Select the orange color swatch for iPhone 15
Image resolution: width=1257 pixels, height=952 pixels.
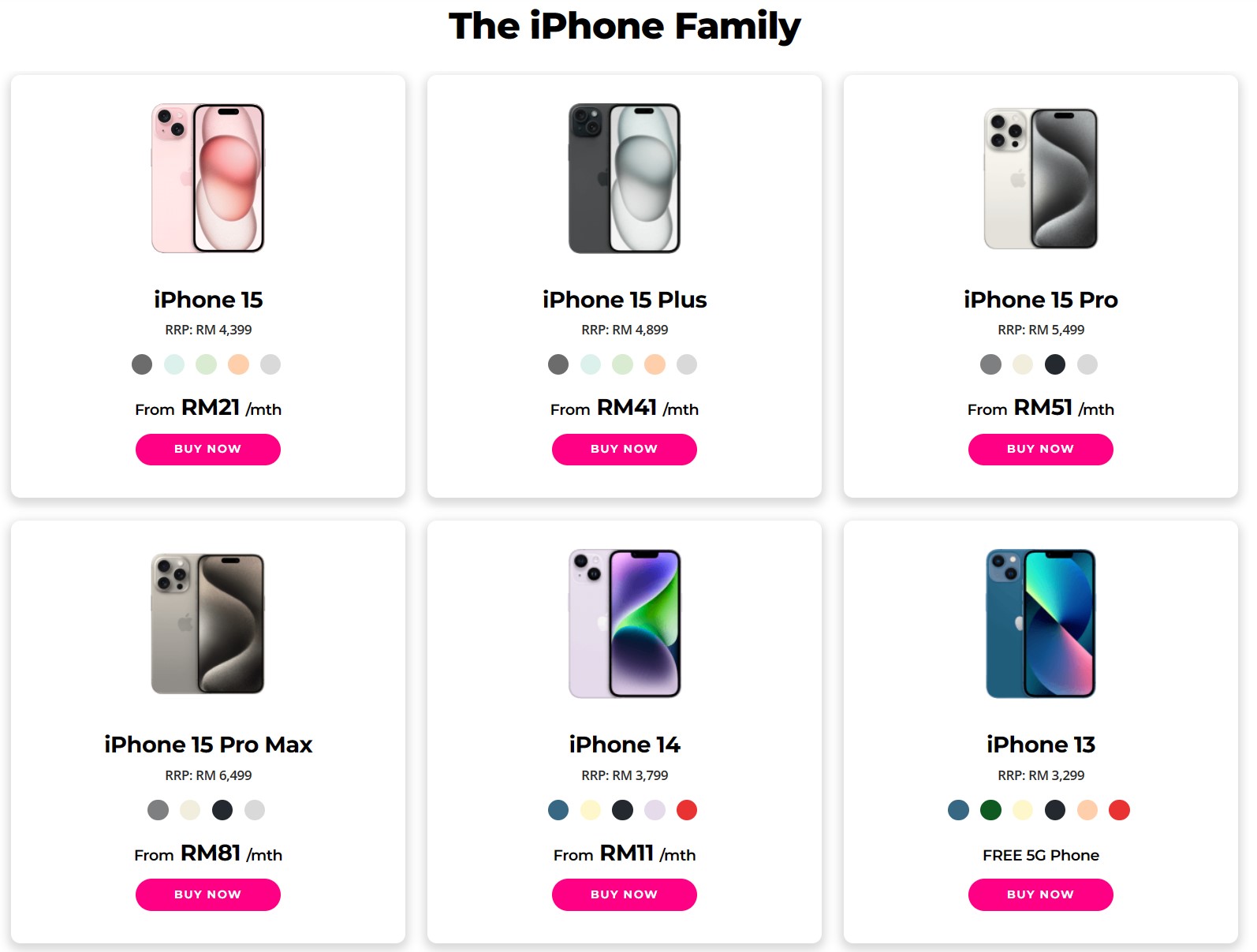tap(238, 364)
